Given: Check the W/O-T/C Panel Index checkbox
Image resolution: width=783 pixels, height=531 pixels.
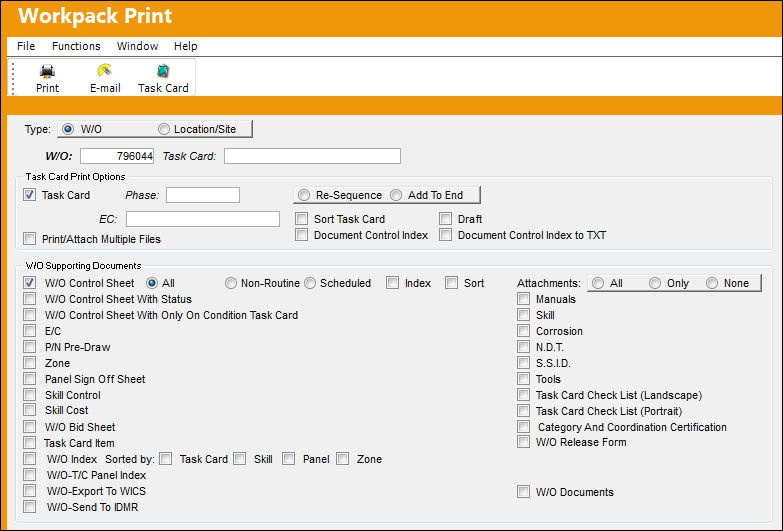Looking at the screenshot, I should 29,475.
